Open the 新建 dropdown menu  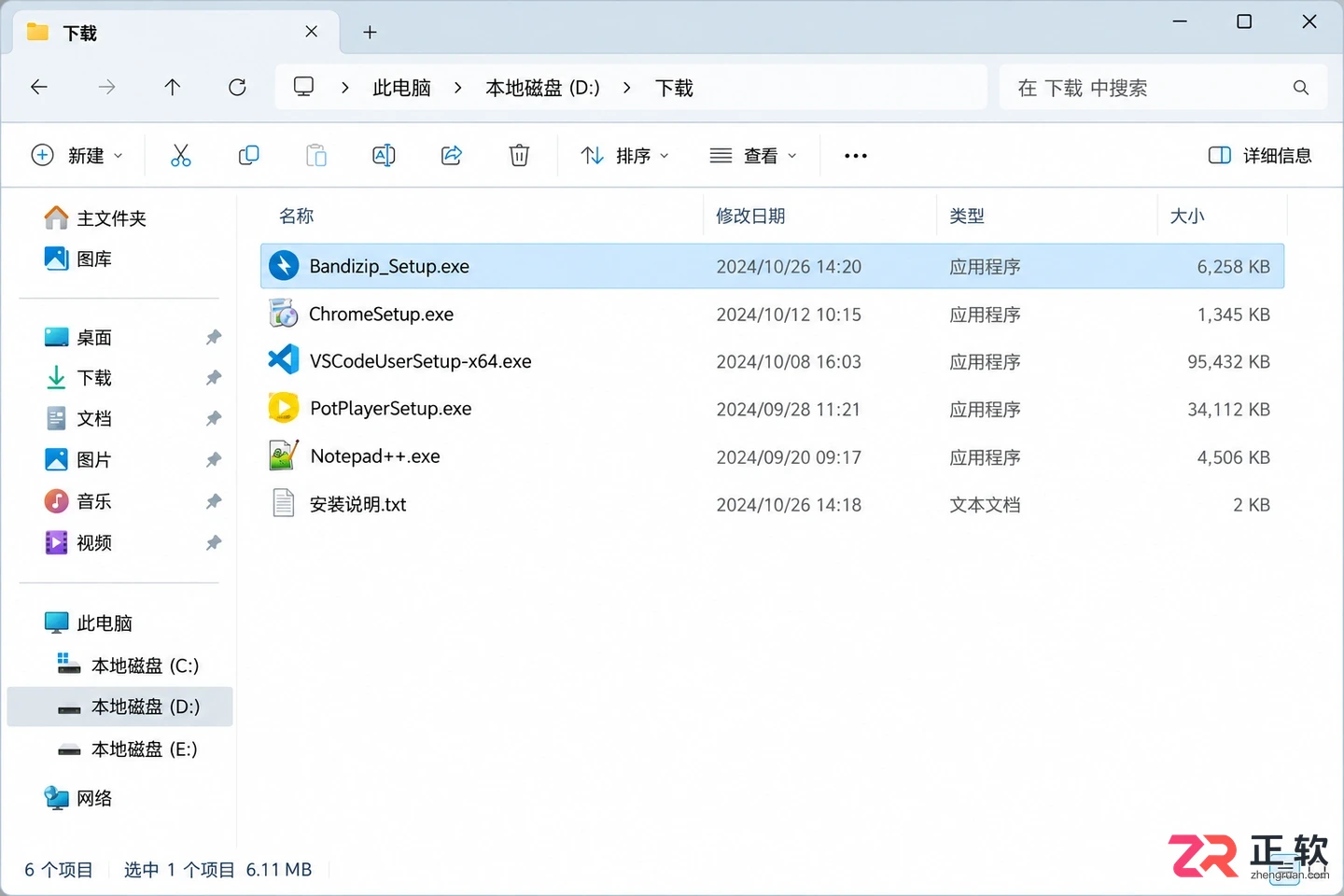(77, 156)
